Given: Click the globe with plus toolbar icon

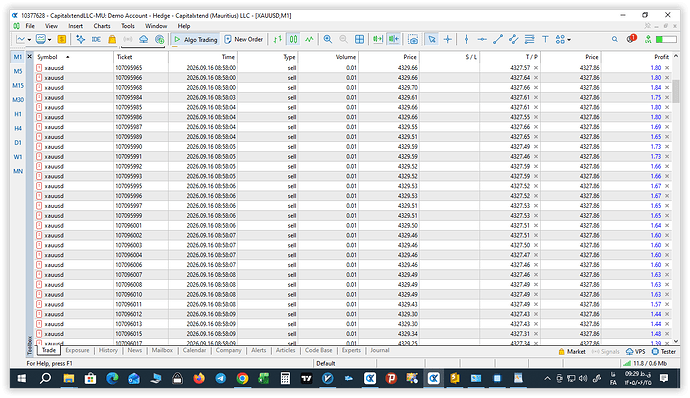Looking at the screenshot, I should (x=159, y=40).
